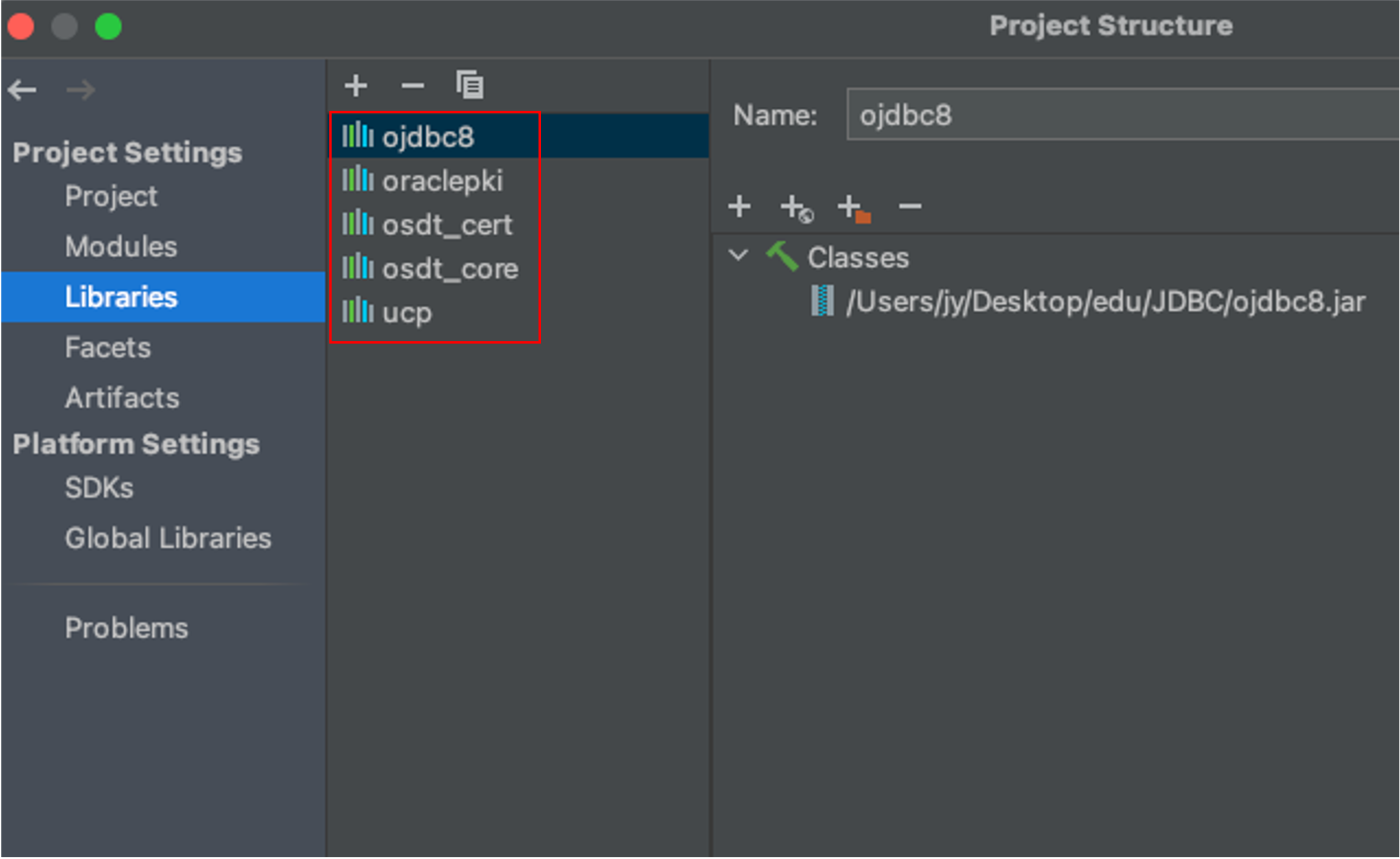Click the exclude folder plus icon
The width and height of the screenshot is (1400, 859).
(x=853, y=208)
